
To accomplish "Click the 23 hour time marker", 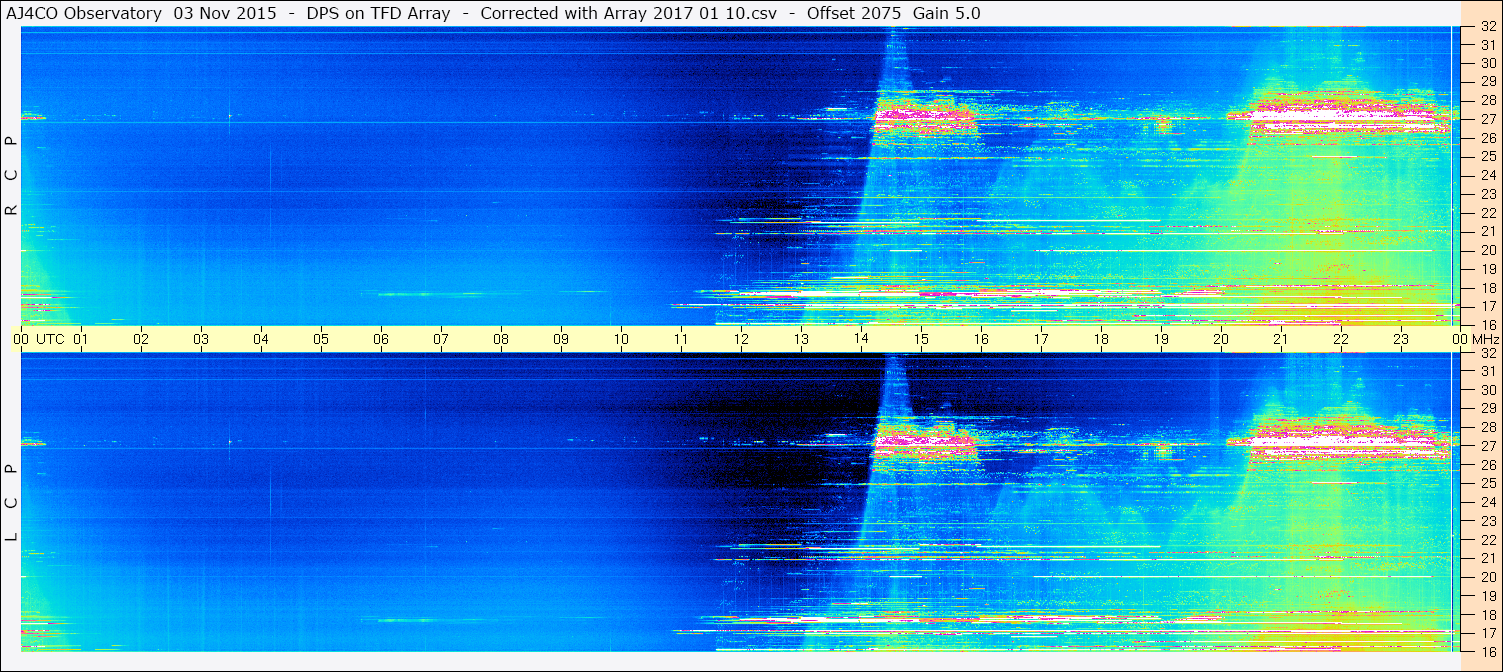I will tap(1401, 339).
